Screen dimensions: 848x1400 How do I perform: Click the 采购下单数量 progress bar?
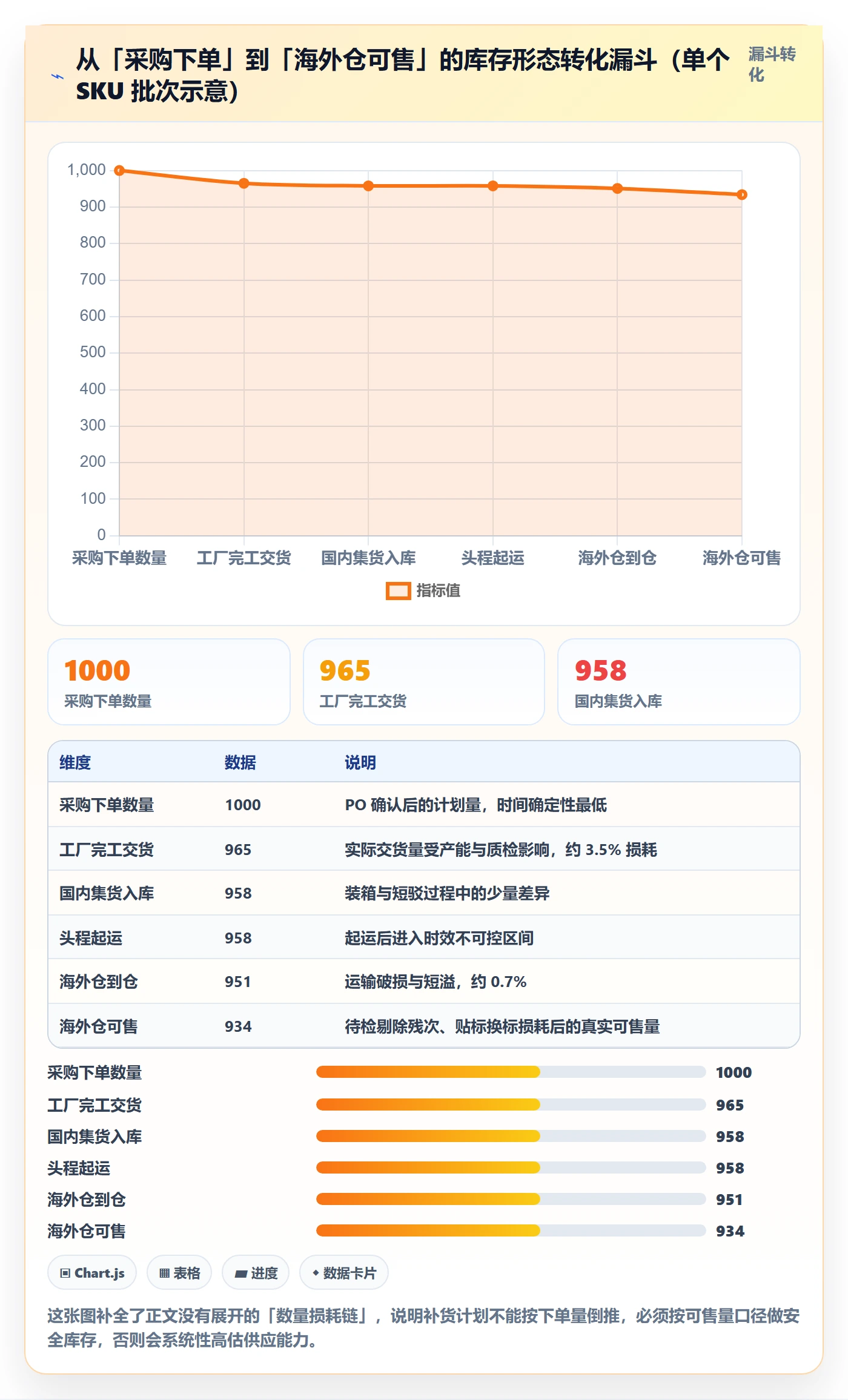pyautogui.click(x=511, y=1072)
